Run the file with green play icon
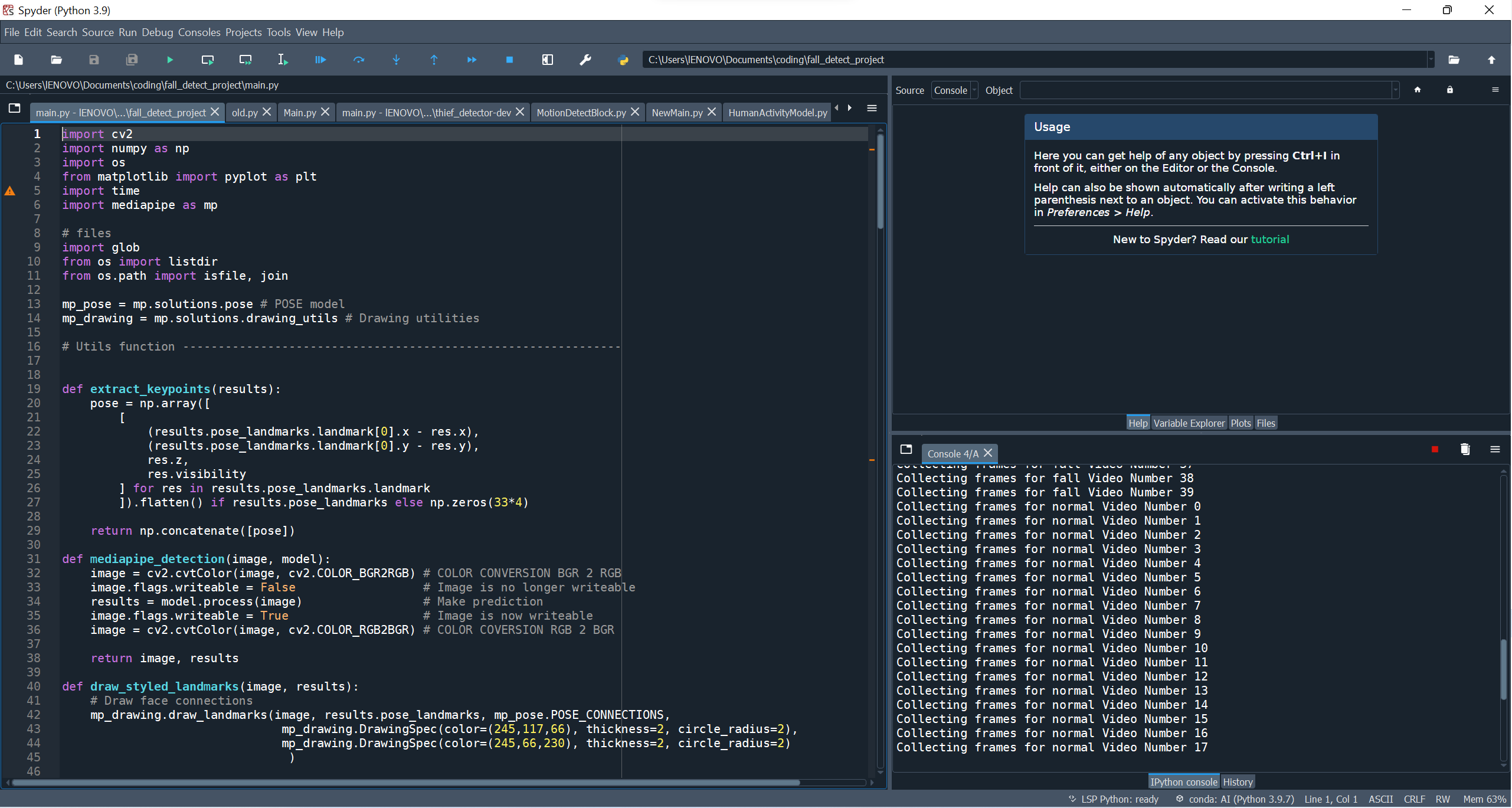1512x808 pixels. click(170, 60)
